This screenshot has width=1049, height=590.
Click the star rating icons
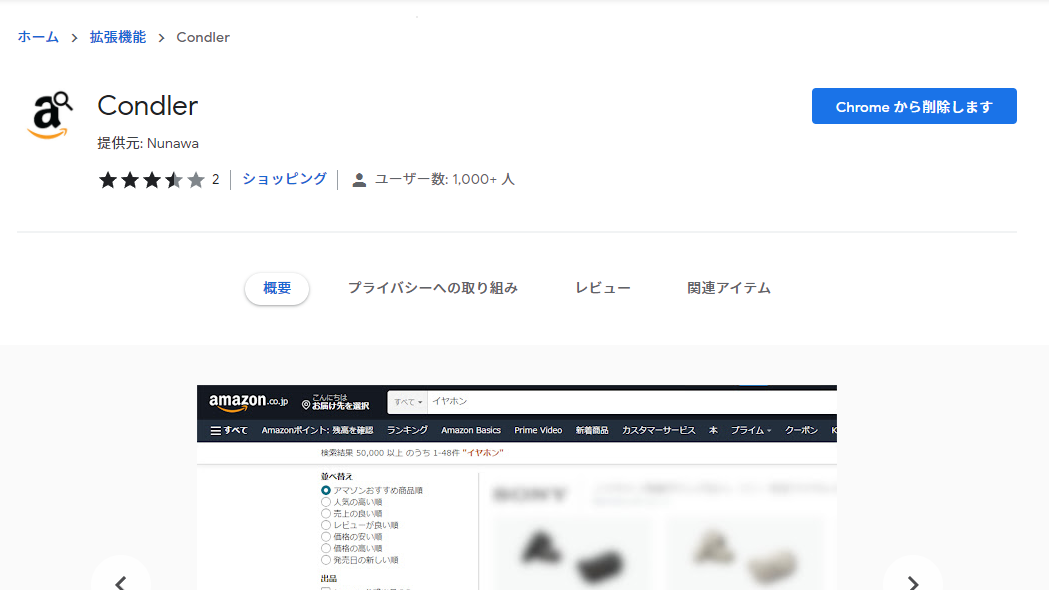tap(152, 179)
